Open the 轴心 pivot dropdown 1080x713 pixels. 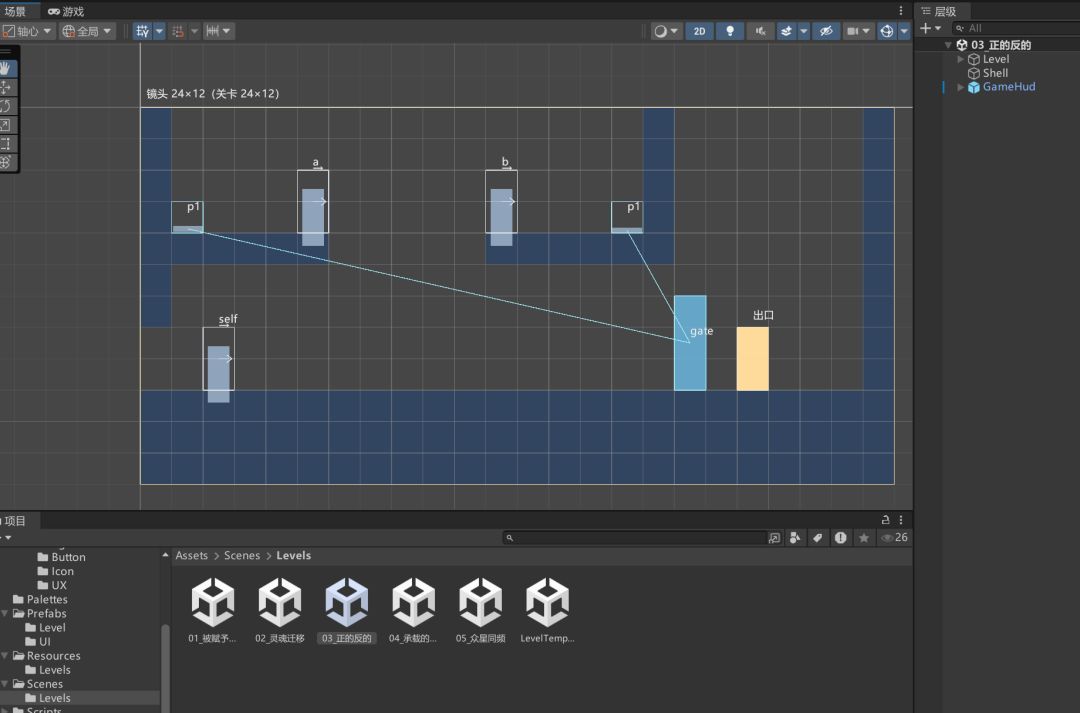click(x=28, y=31)
